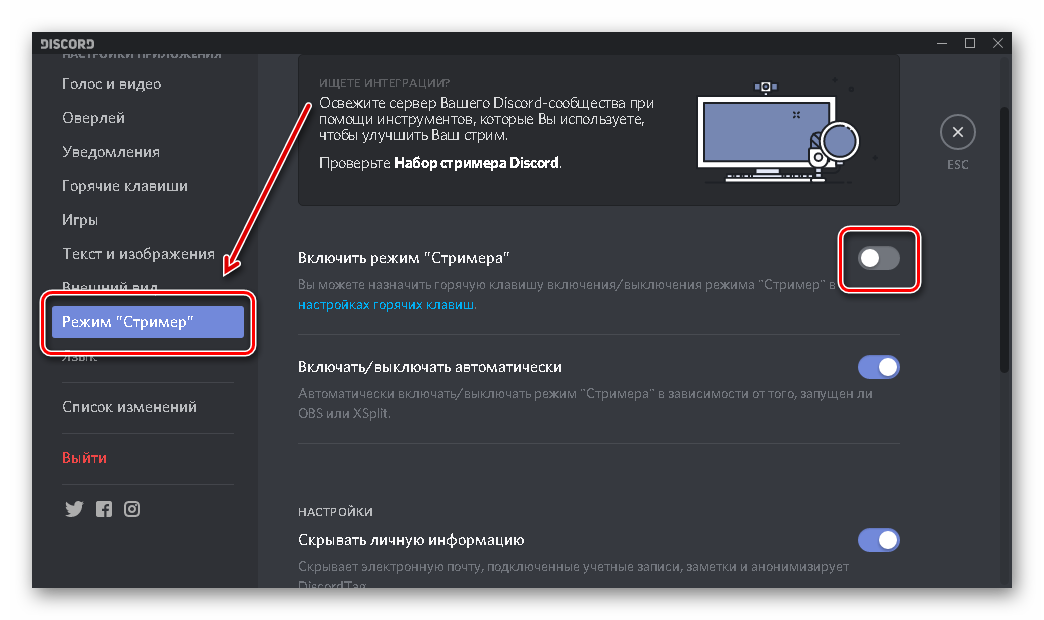The height and width of the screenshot is (620, 1044).
Task: Open Текст и изображения settings
Action: click(x=138, y=254)
